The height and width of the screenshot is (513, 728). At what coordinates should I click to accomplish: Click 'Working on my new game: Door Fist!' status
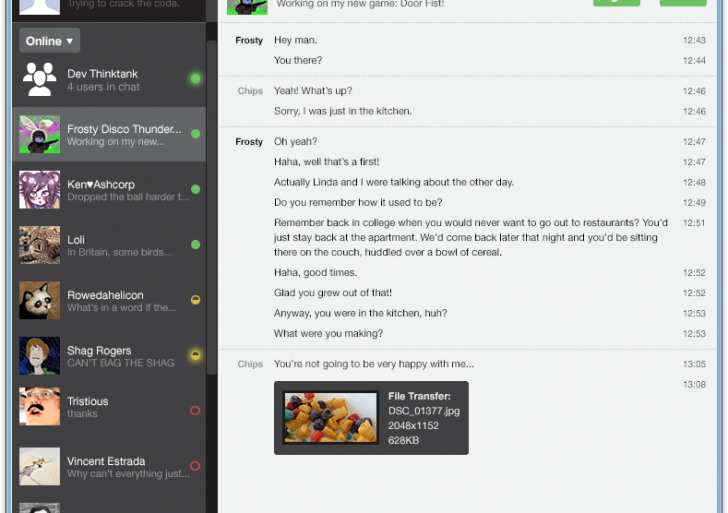coord(360,4)
